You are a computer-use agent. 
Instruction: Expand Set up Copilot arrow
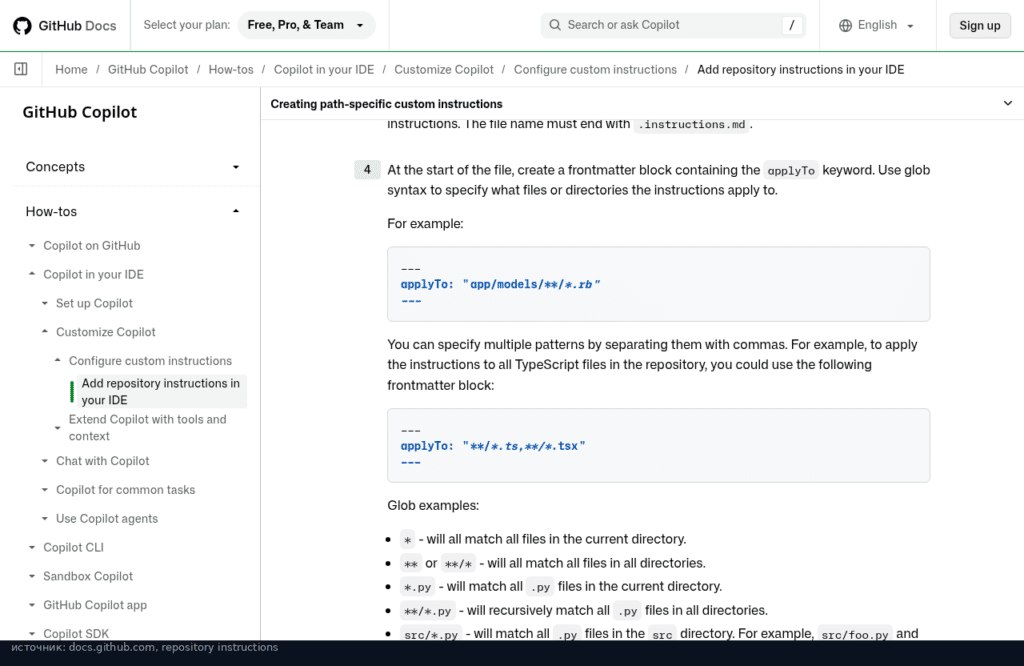click(x=44, y=303)
